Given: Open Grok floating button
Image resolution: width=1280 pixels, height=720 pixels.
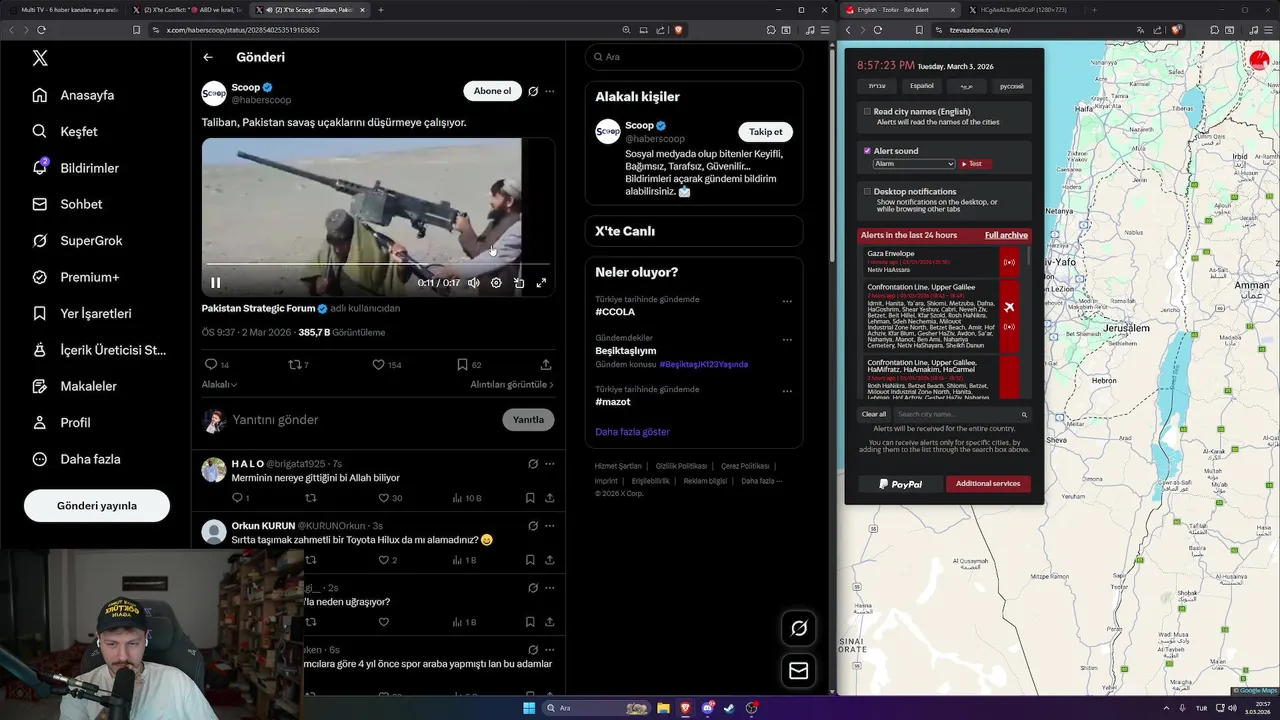Looking at the screenshot, I should pos(798,628).
